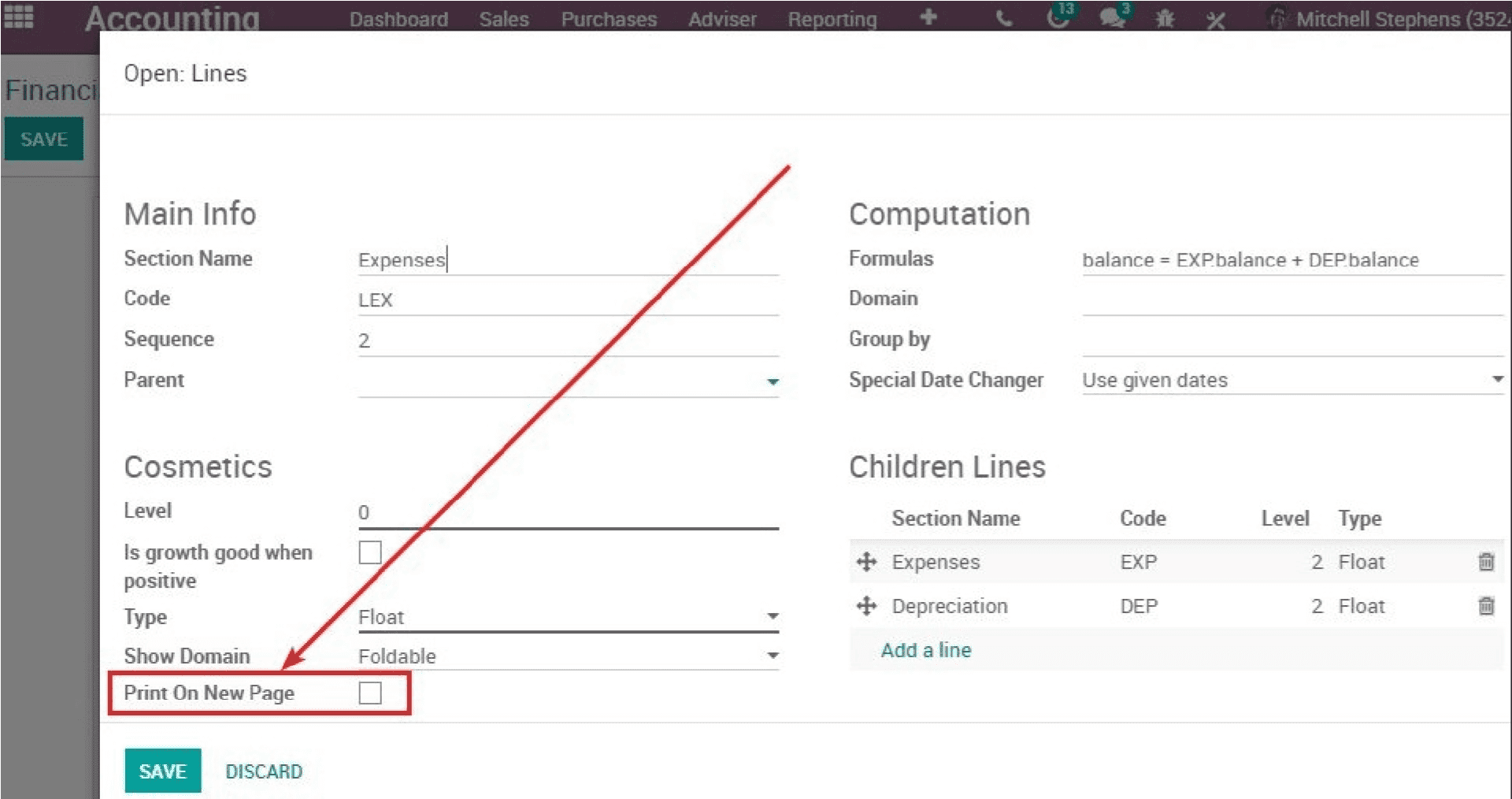Edit the Formulas balance field

click(x=1293, y=260)
